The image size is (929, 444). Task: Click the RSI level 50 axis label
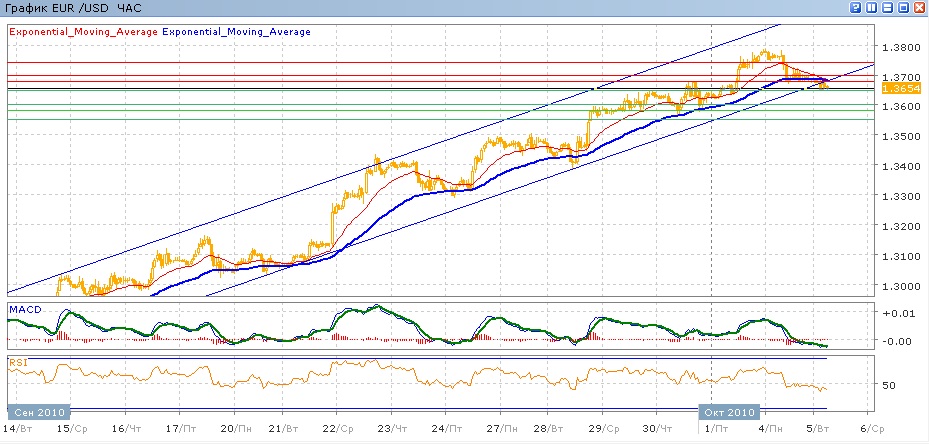(x=888, y=385)
